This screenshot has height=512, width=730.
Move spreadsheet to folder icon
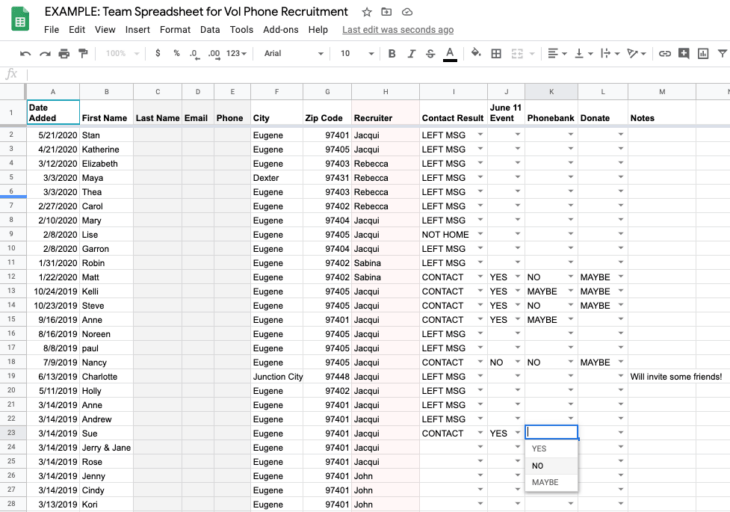(386, 12)
